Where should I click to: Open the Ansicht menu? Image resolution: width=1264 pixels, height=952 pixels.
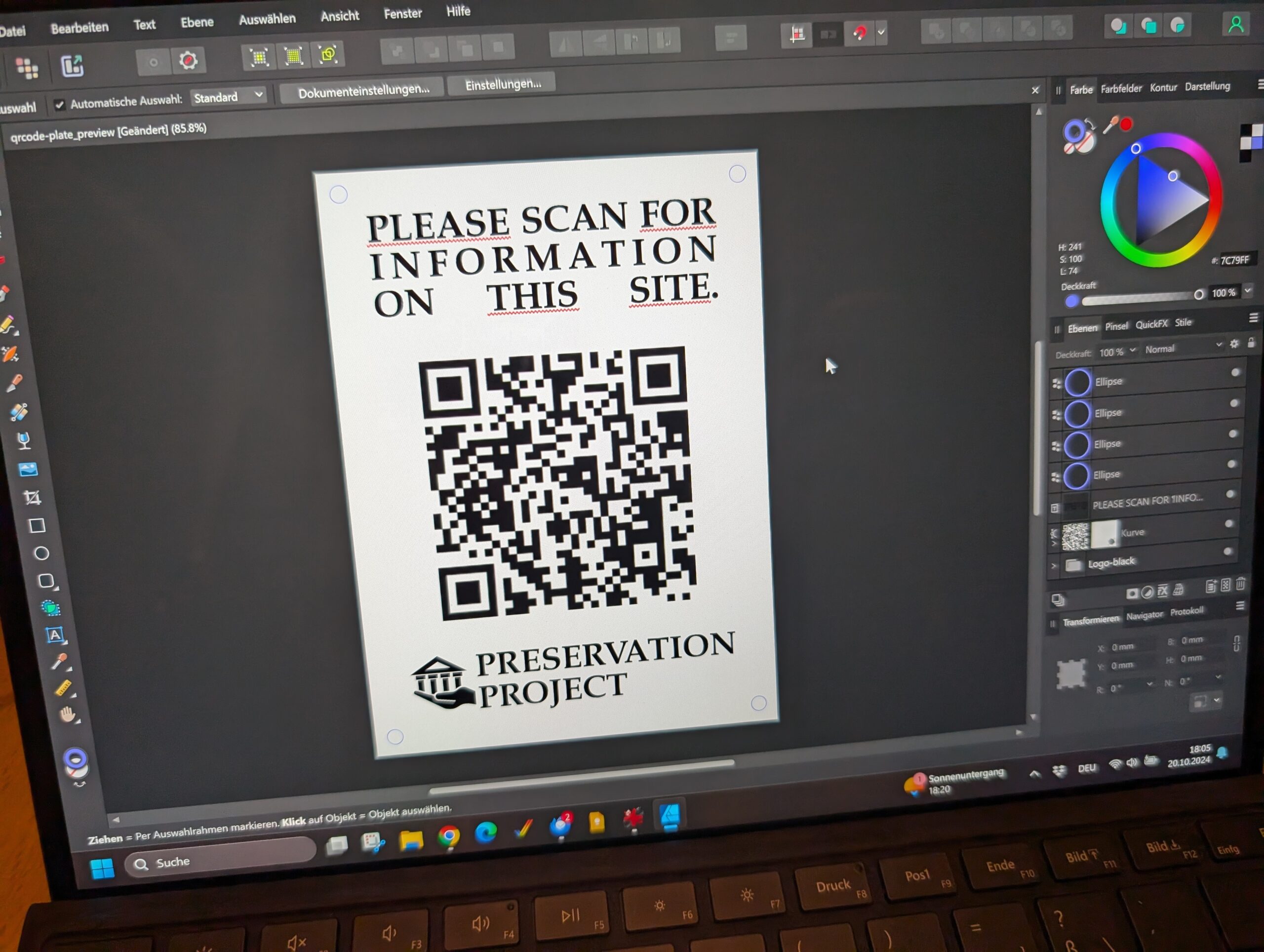(339, 16)
